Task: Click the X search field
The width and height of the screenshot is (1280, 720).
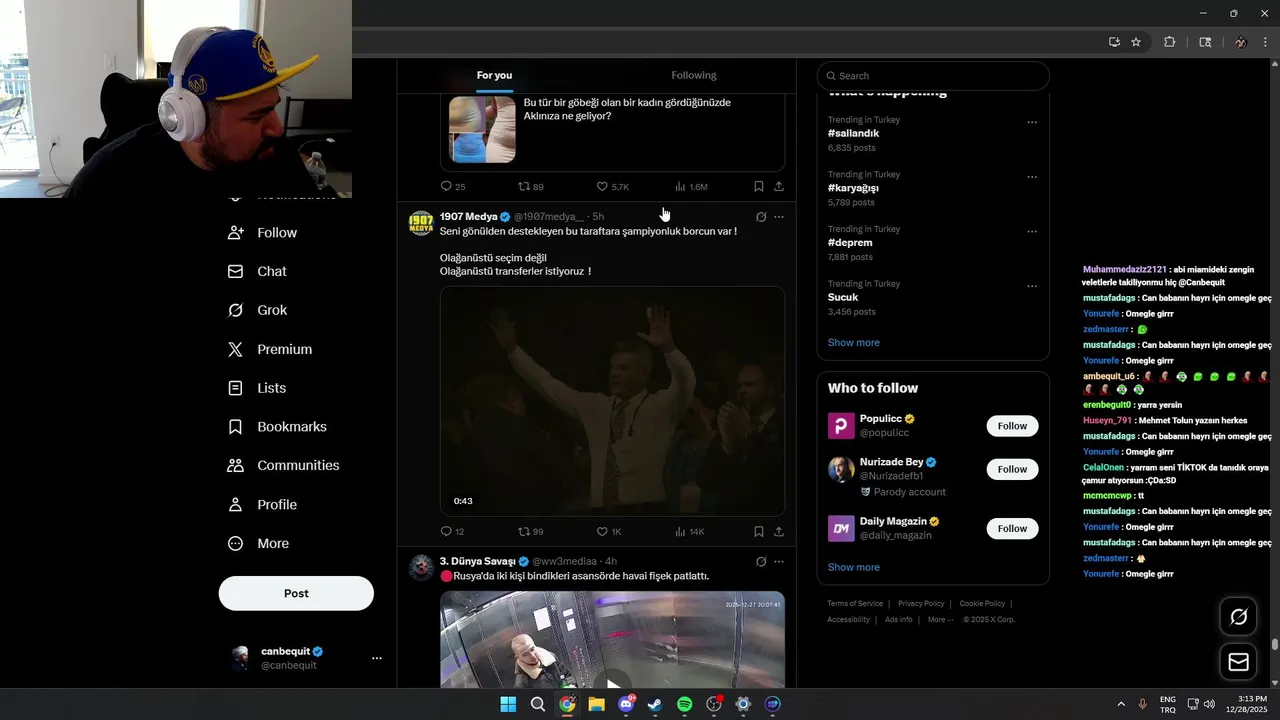Action: coord(933,76)
